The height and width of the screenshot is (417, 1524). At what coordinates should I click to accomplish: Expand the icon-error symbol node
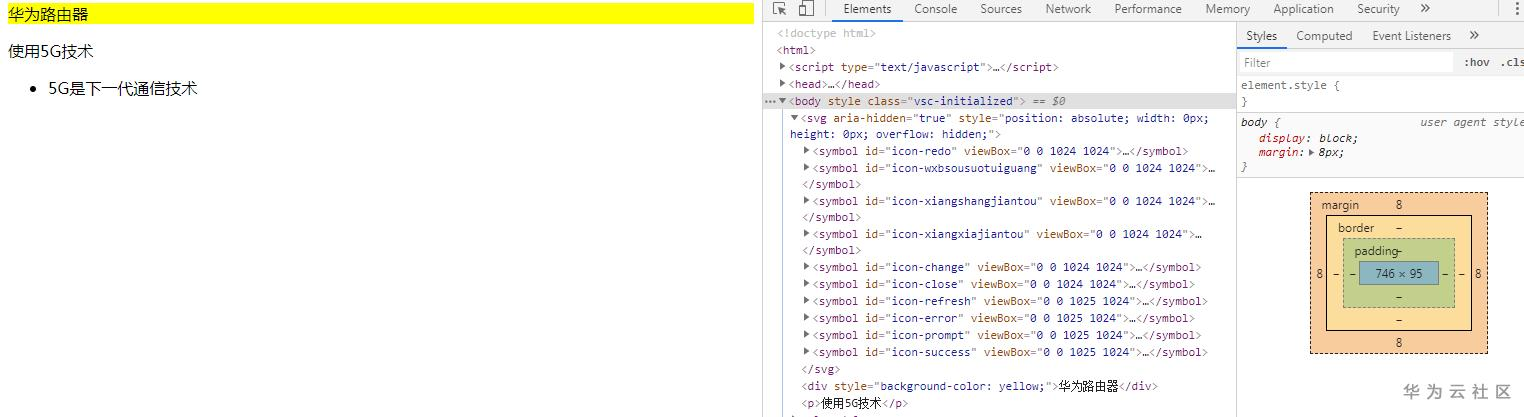click(808, 318)
